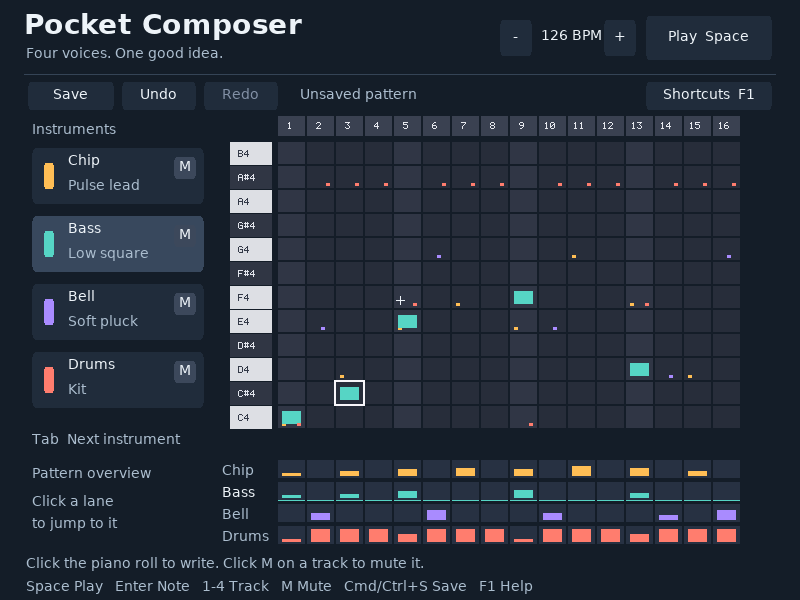Click the M Mute shortcut hint
Image resolution: width=800 pixels, height=600 pixels.
(306, 586)
